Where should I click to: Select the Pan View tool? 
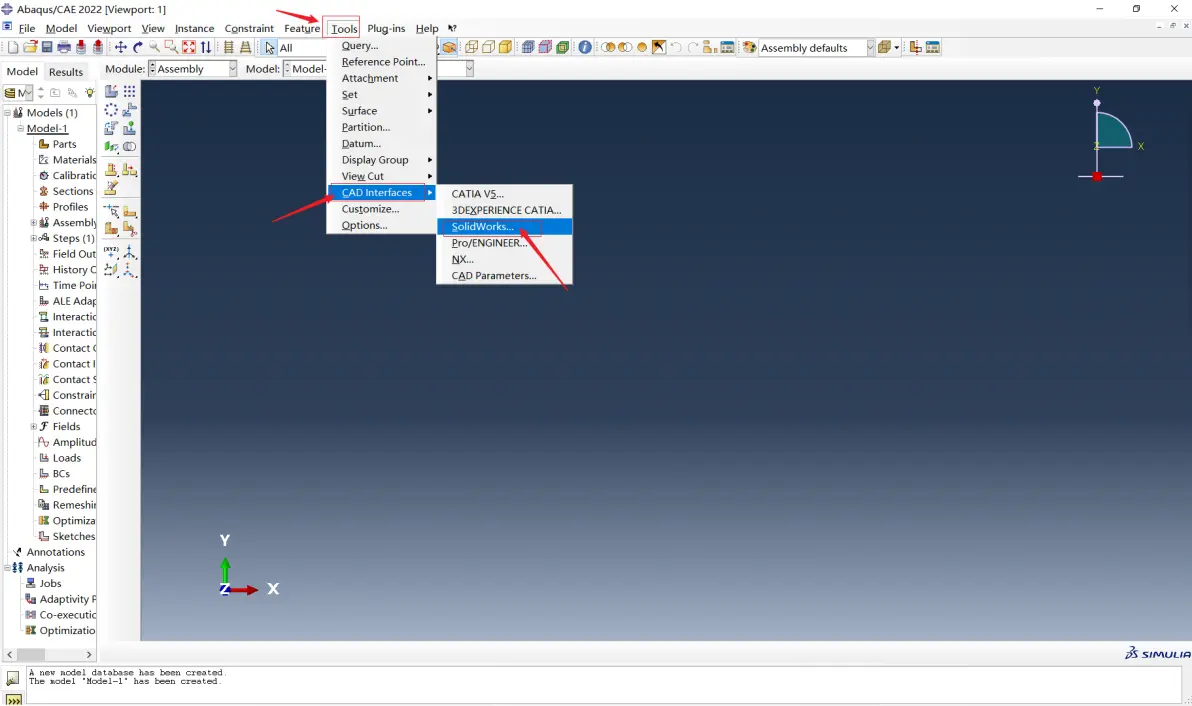click(121, 47)
